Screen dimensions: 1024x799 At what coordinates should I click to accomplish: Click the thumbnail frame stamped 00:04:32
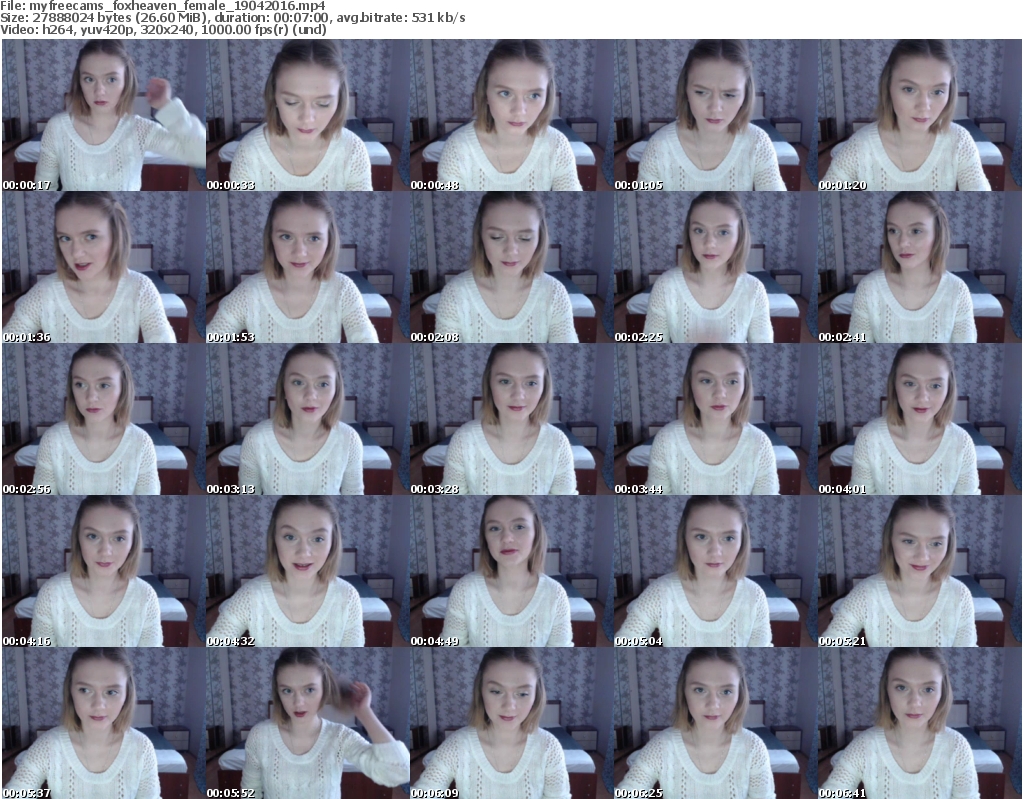point(308,571)
